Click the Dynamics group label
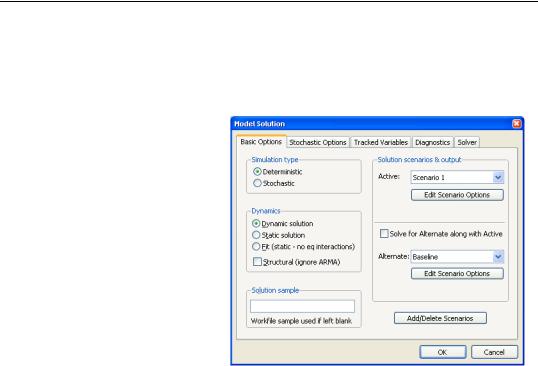 click(x=266, y=211)
